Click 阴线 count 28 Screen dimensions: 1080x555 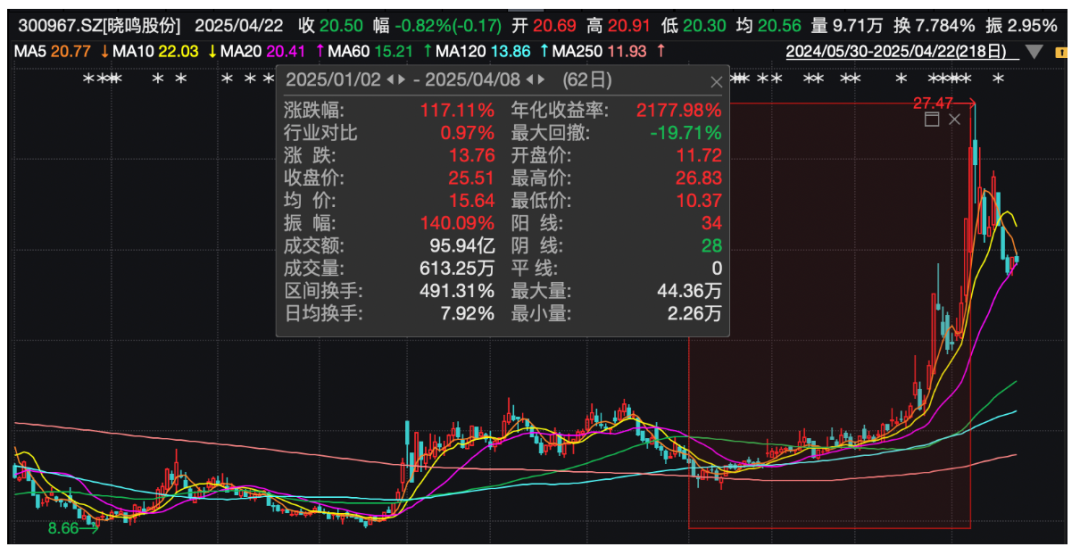(x=712, y=246)
